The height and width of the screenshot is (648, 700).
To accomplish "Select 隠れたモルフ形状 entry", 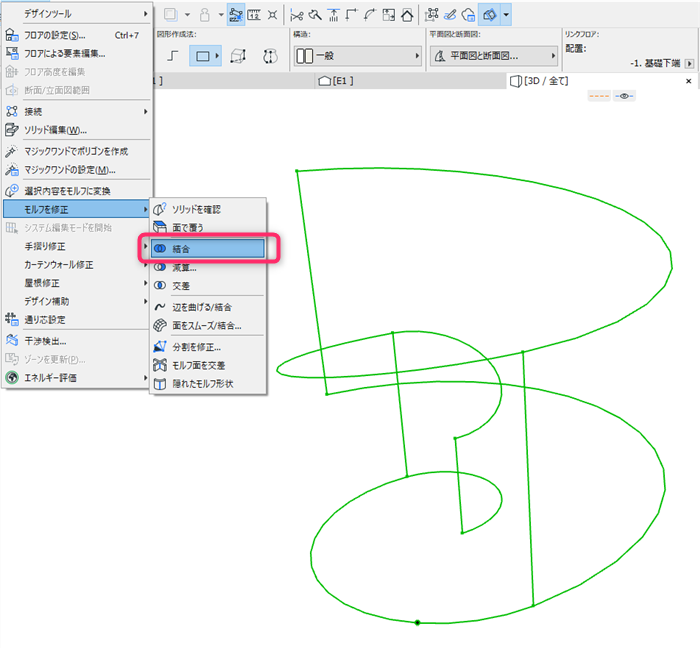I will (208, 383).
